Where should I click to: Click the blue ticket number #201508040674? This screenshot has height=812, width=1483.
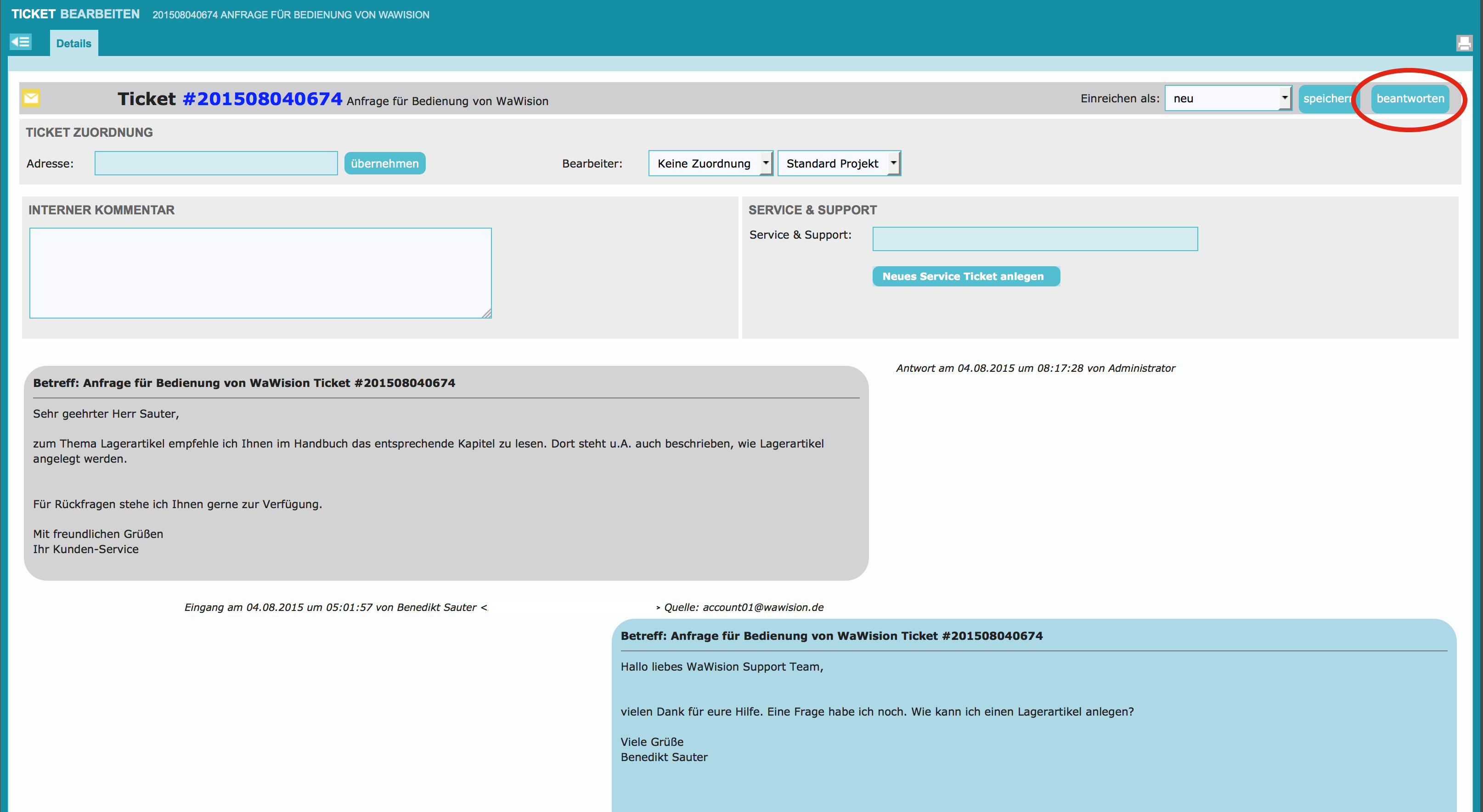(262, 99)
